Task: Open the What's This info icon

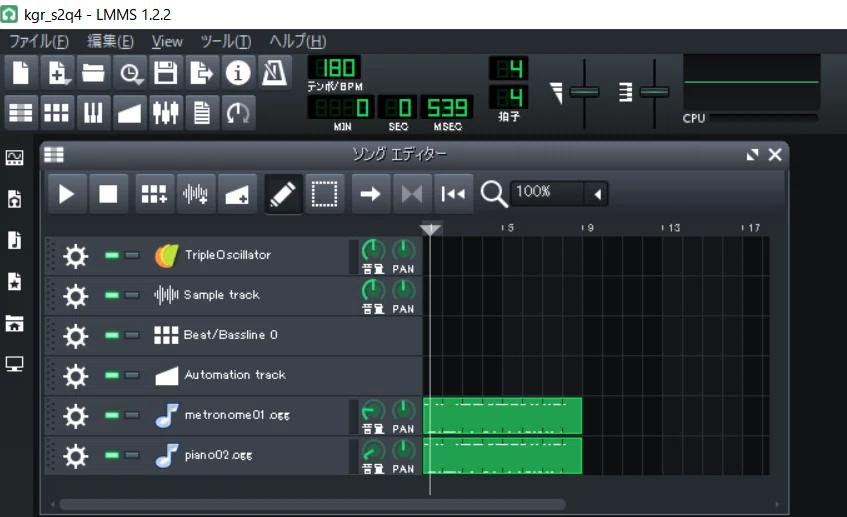Action: click(238, 72)
